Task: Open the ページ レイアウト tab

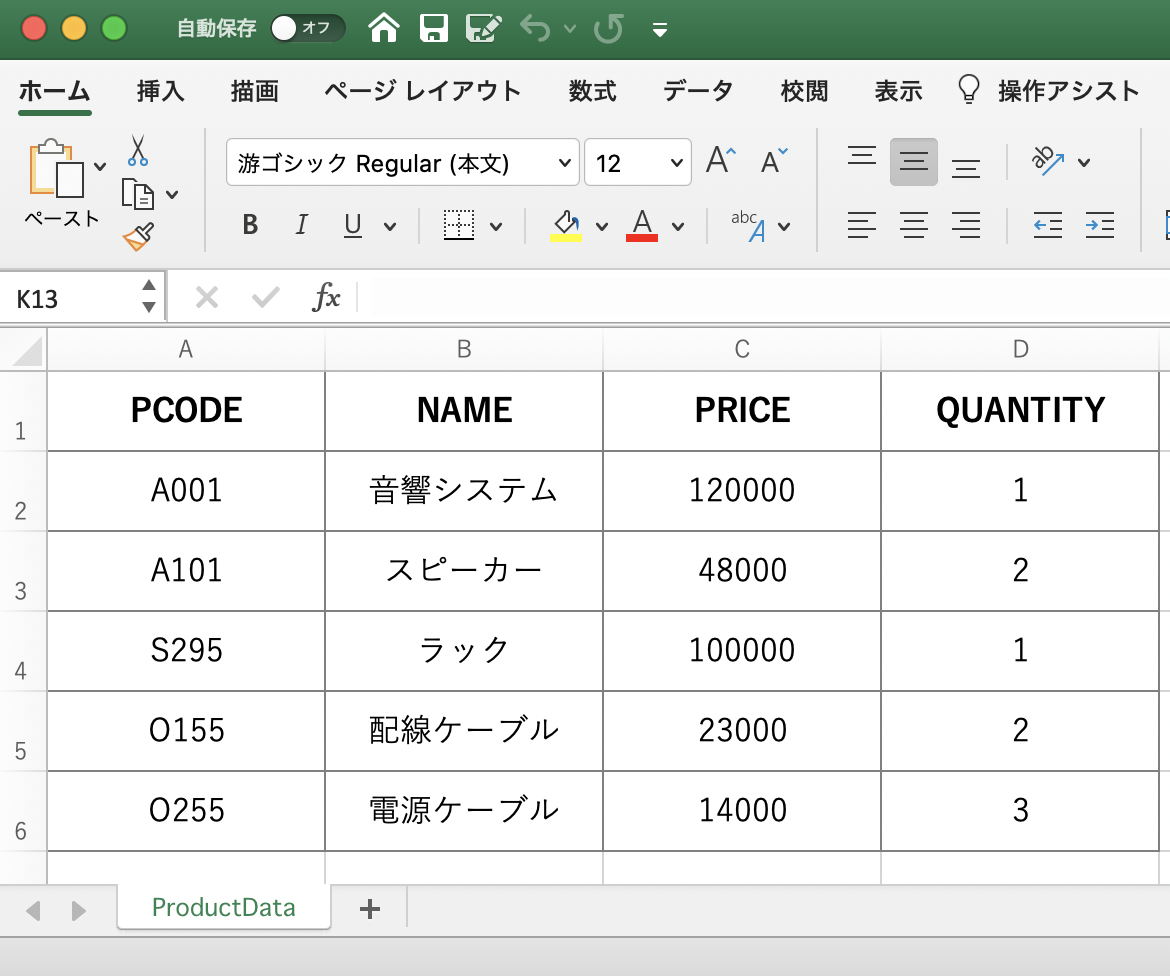Action: (422, 91)
